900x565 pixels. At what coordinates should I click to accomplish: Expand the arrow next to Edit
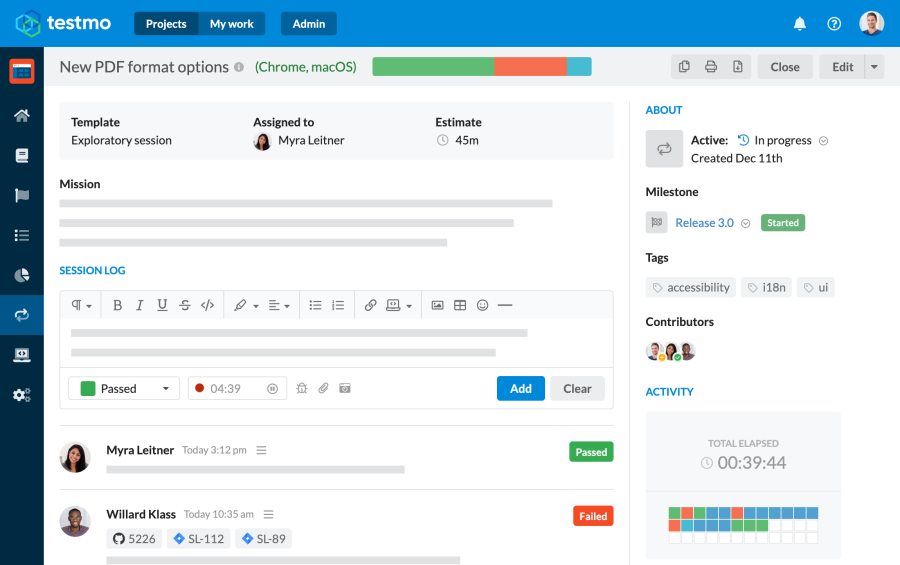click(x=875, y=67)
